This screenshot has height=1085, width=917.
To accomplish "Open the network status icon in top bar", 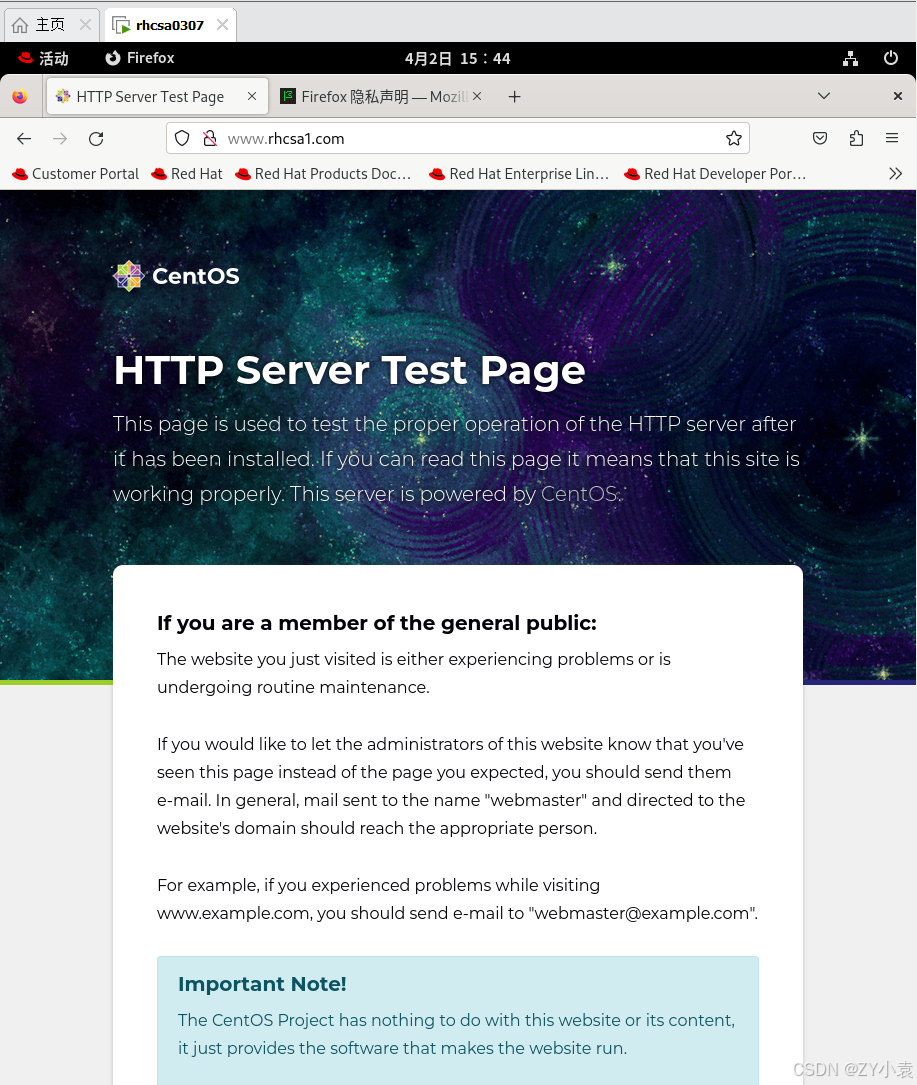I will click(x=851, y=58).
